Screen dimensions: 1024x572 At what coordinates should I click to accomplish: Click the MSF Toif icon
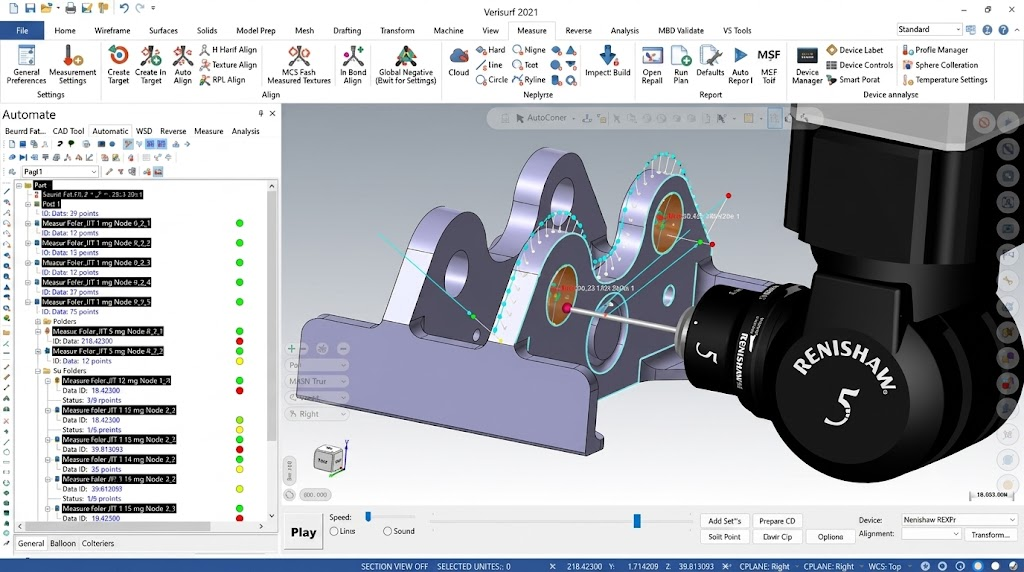coord(769,64)
